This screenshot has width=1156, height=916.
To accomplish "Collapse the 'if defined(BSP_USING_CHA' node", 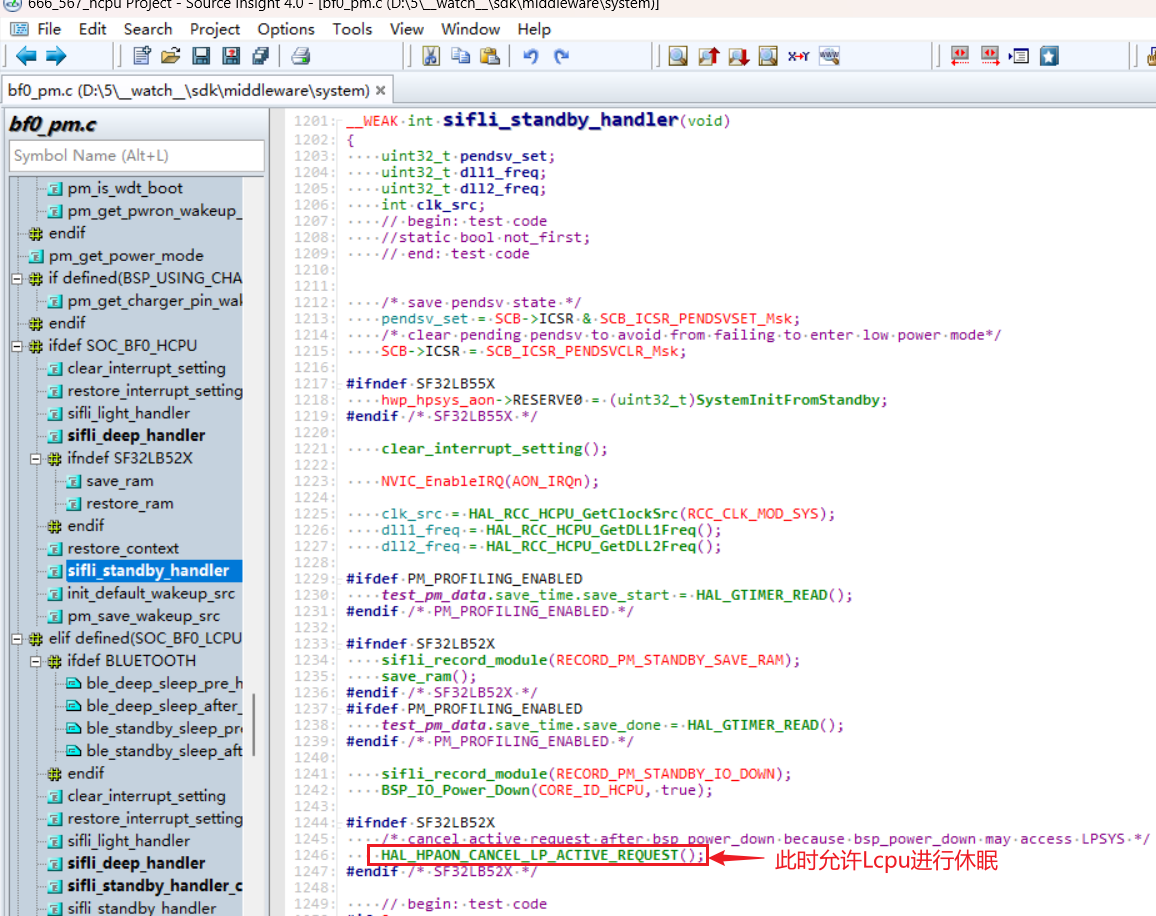I will click(17, 279).
